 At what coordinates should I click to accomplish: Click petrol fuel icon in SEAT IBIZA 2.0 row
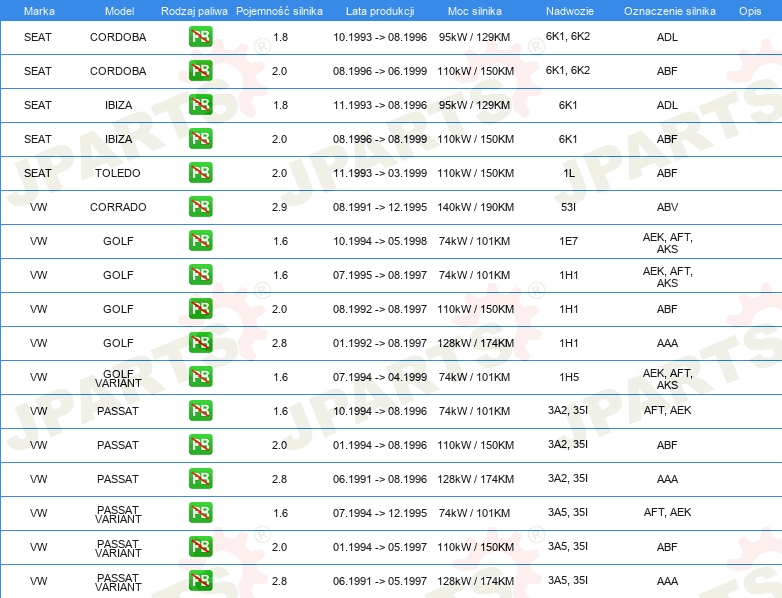tap(200, 138)
